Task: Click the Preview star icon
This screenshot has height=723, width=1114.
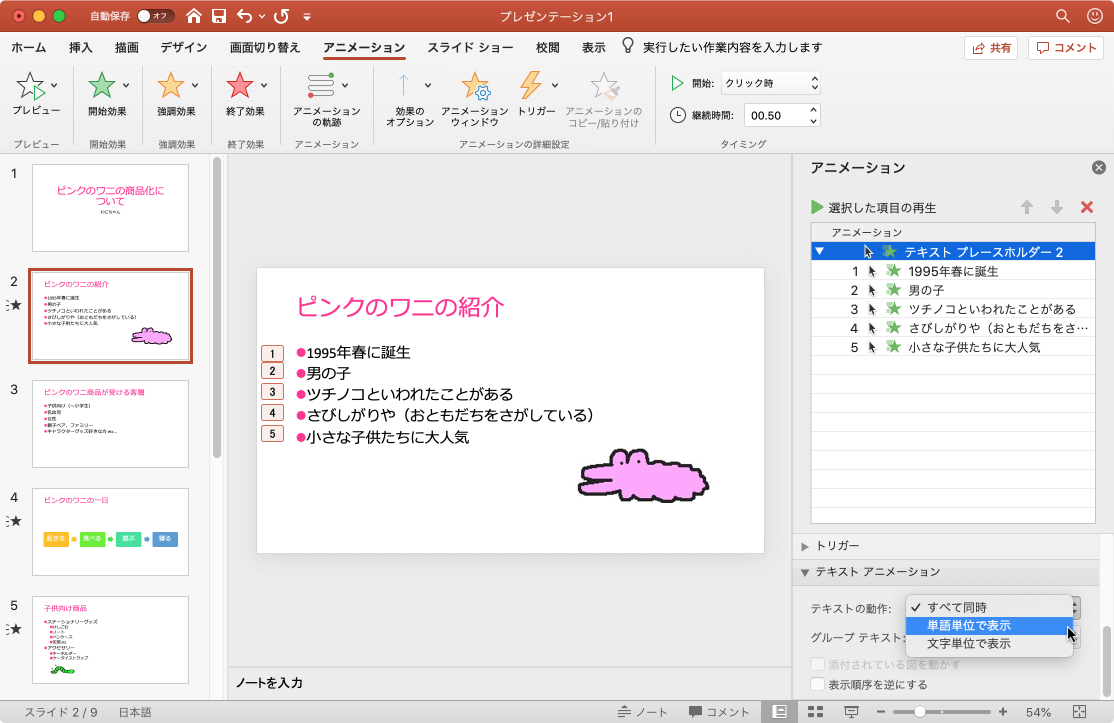Action: (x=30, y=88)
